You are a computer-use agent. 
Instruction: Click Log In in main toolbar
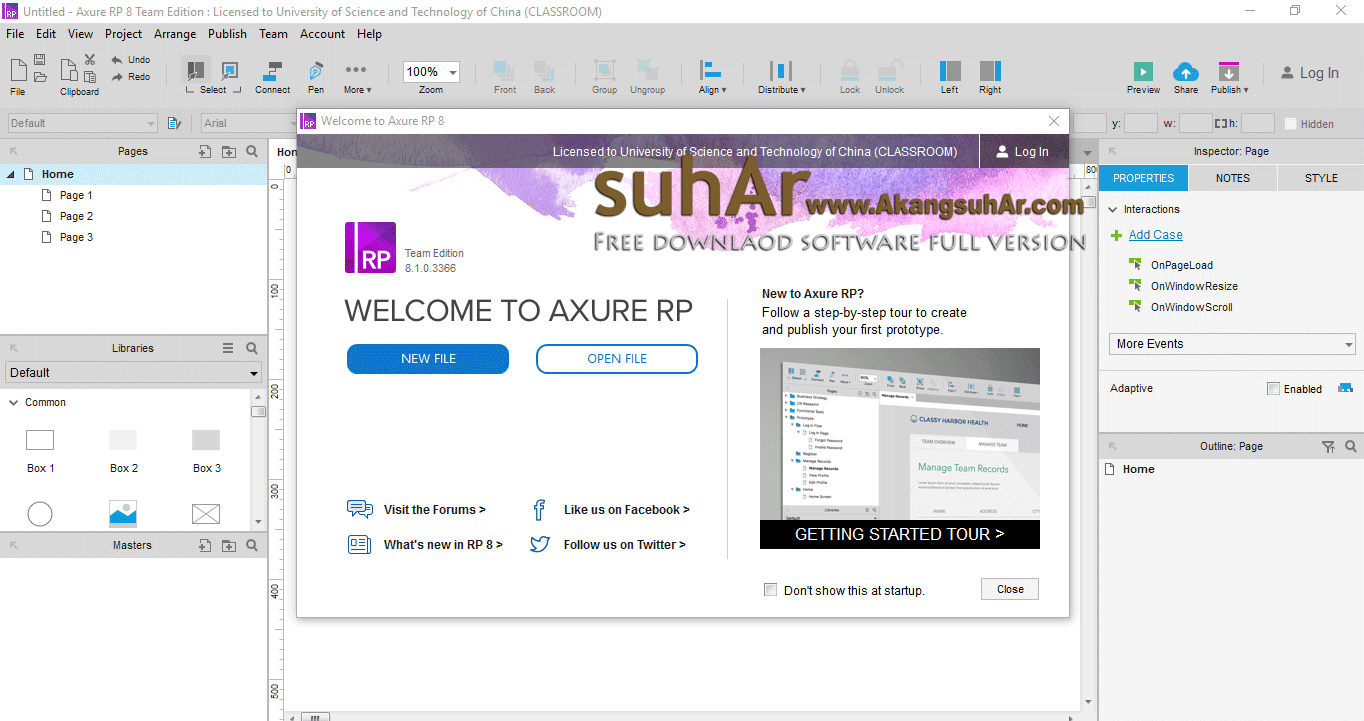(1309, 73)
